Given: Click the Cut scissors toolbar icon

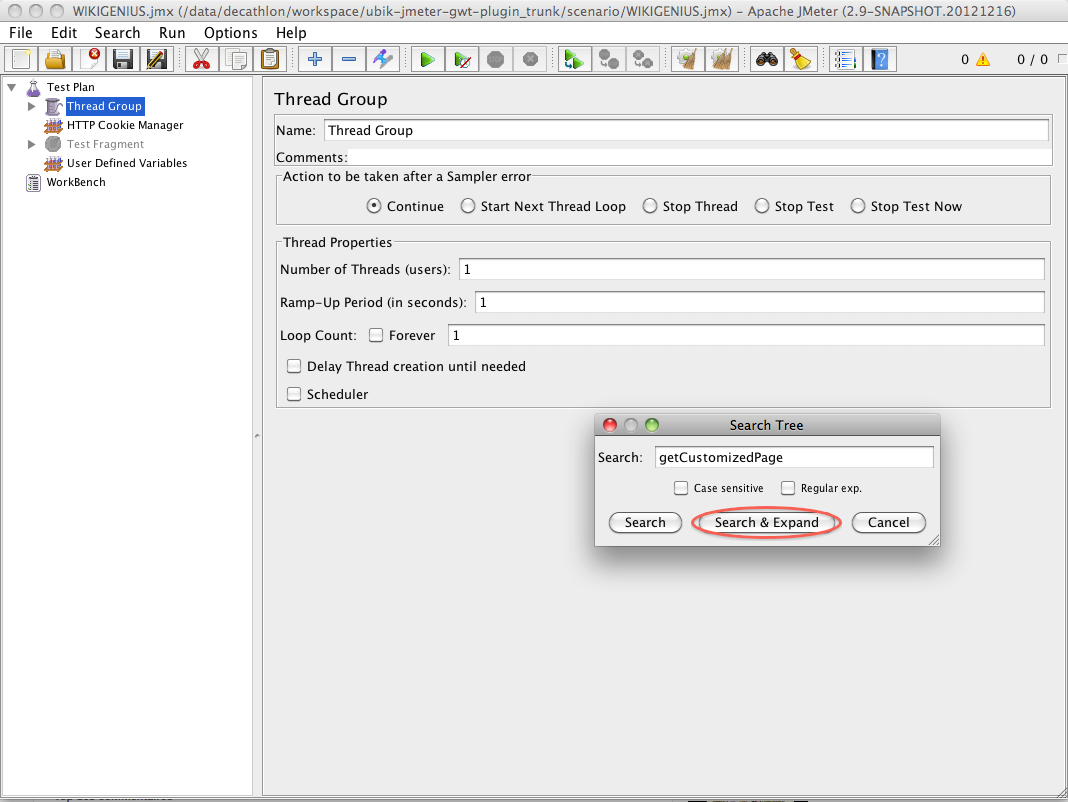Looking at the screenshot, I should (x=201, y=59).
